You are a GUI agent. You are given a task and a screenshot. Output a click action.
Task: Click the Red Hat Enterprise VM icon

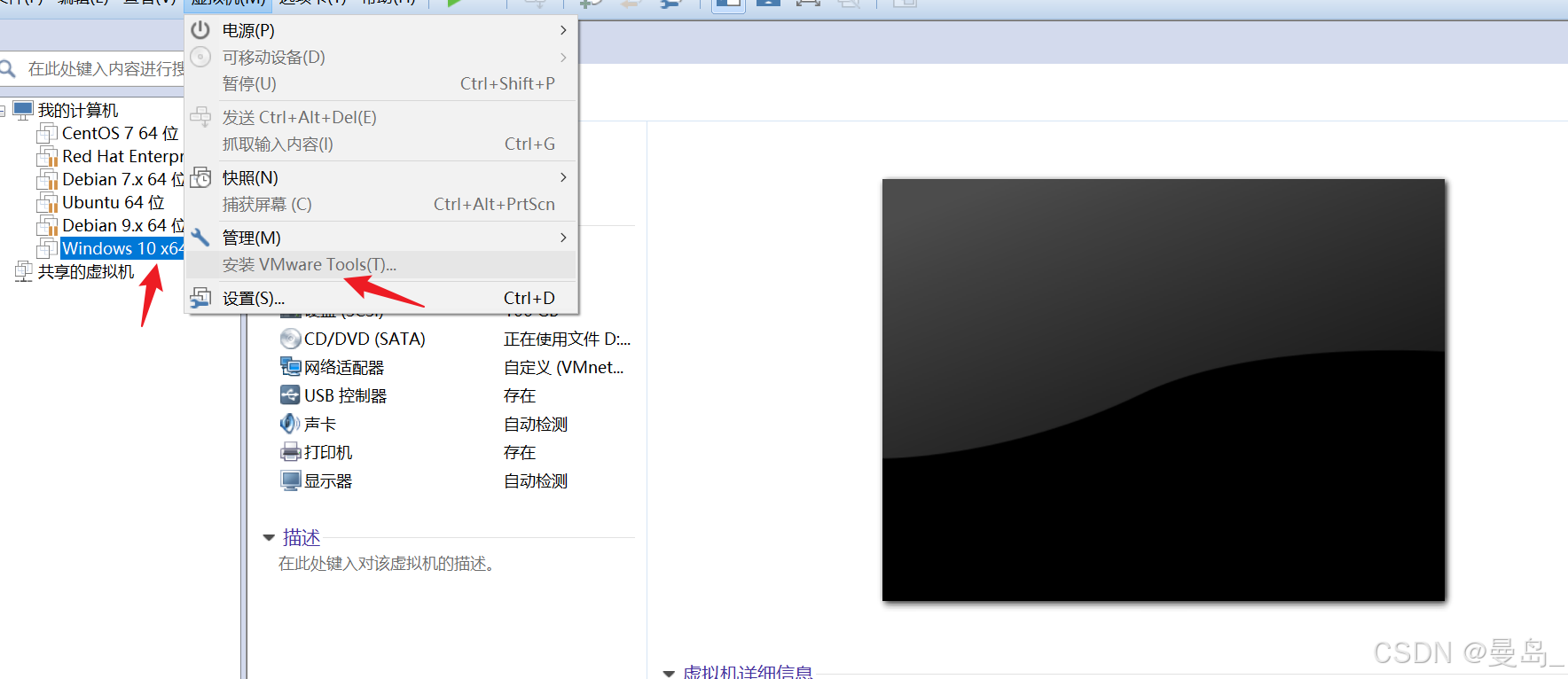pos(47,156)
